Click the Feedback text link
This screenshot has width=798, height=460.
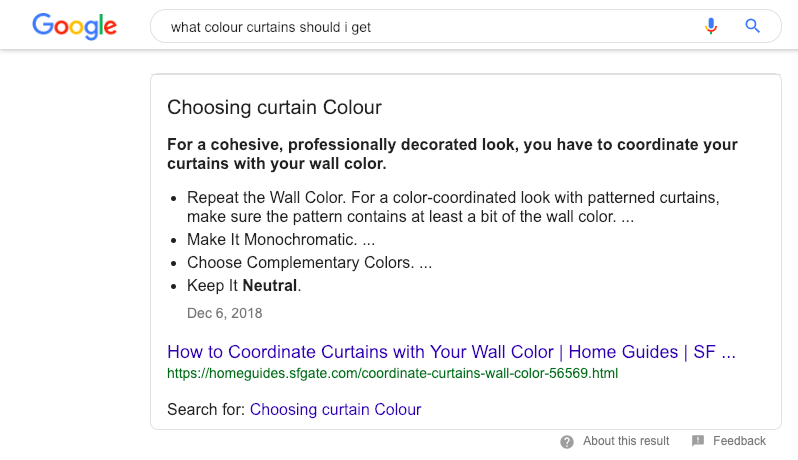(739, 441)
